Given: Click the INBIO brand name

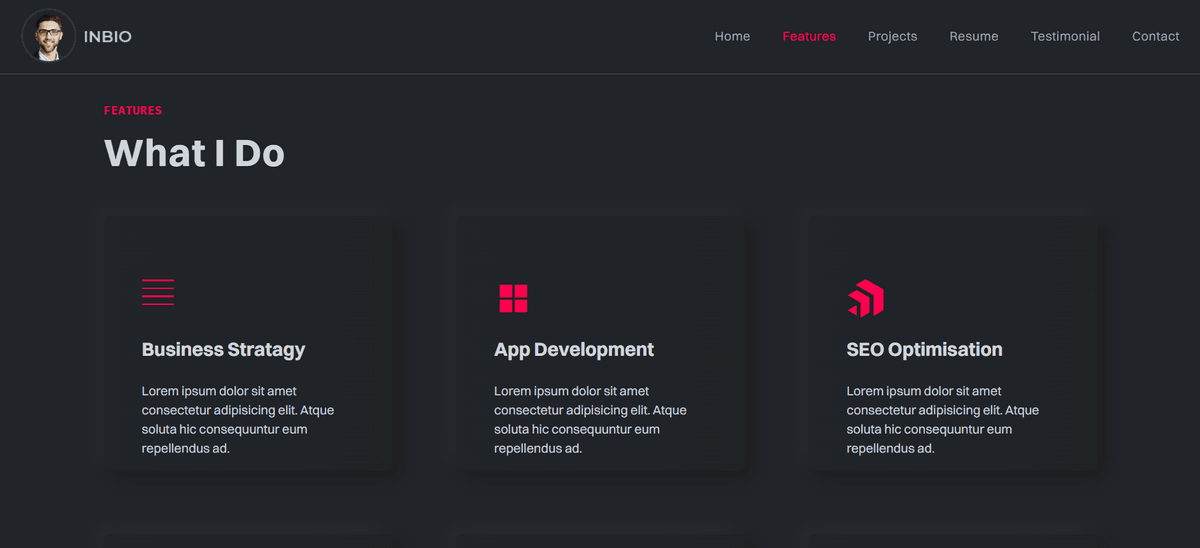Looking at the screenshot, I should 108,37.
